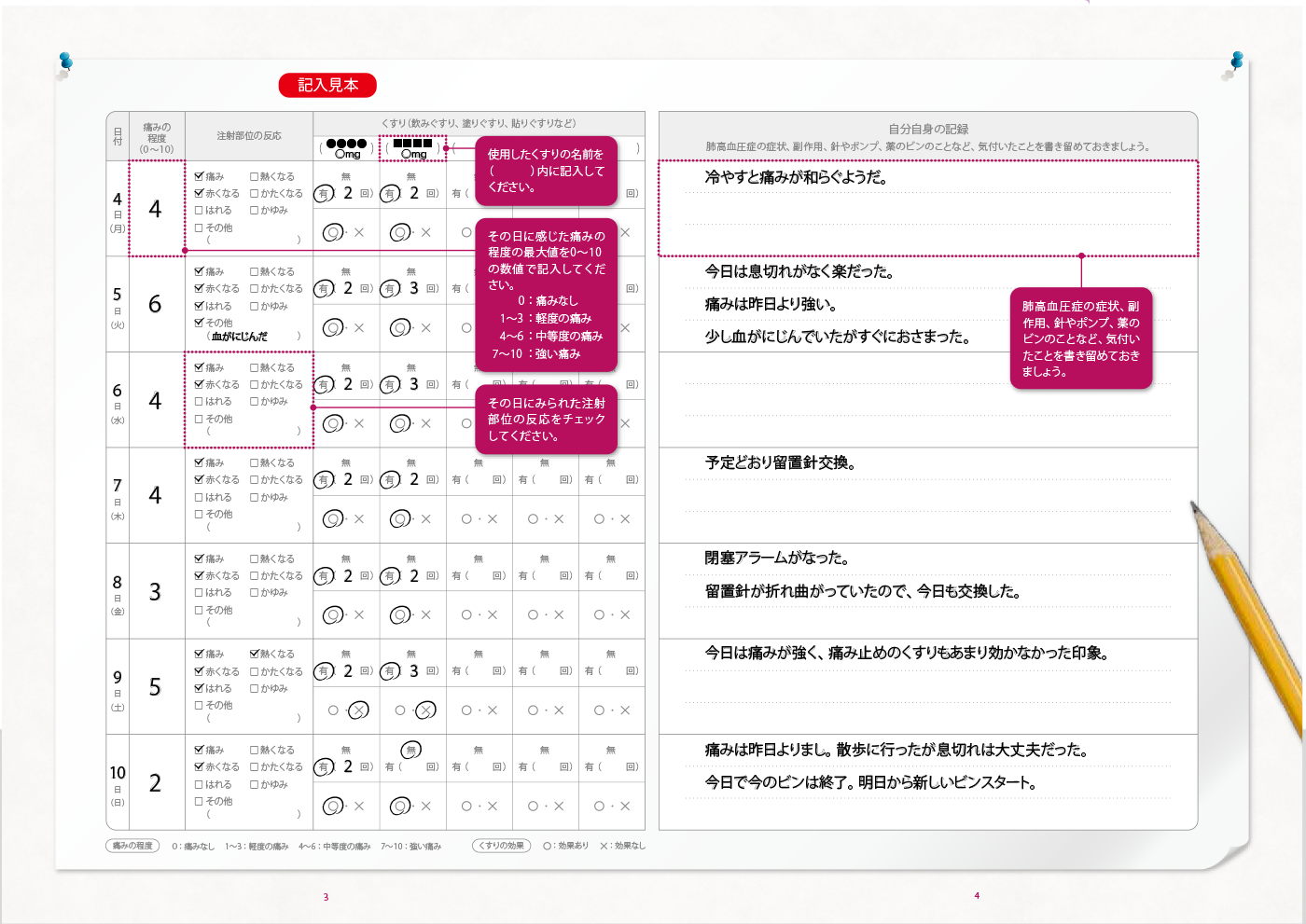Select 0:痛みなし in the bottom legend
The image size is (1306, 924).
(x=193, y=847)
